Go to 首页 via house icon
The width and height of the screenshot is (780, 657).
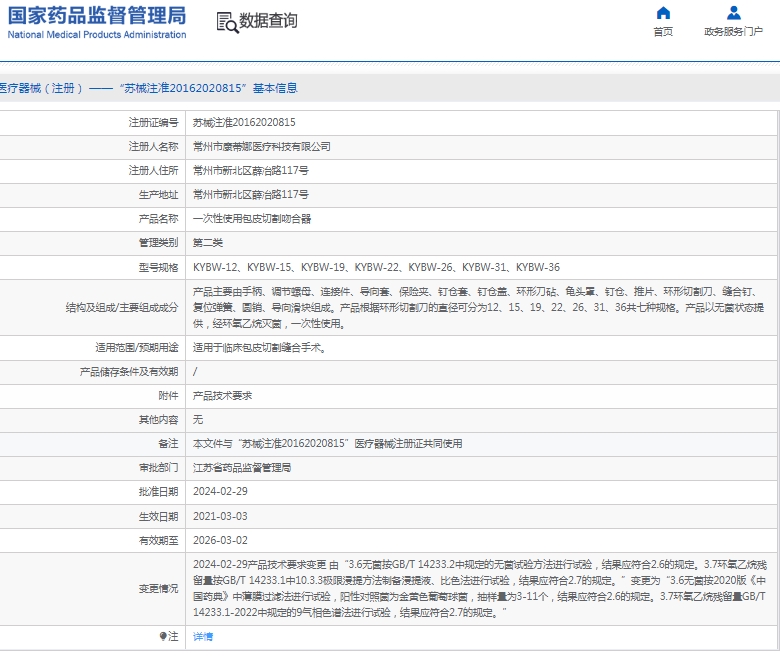663,12
